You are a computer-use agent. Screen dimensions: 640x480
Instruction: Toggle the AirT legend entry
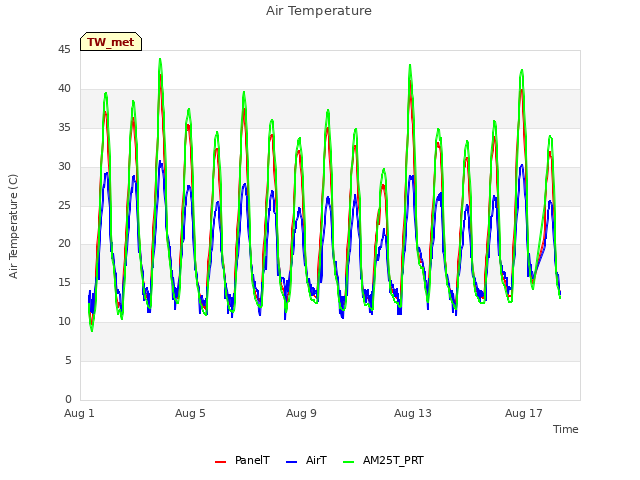[x=306, y=460]
